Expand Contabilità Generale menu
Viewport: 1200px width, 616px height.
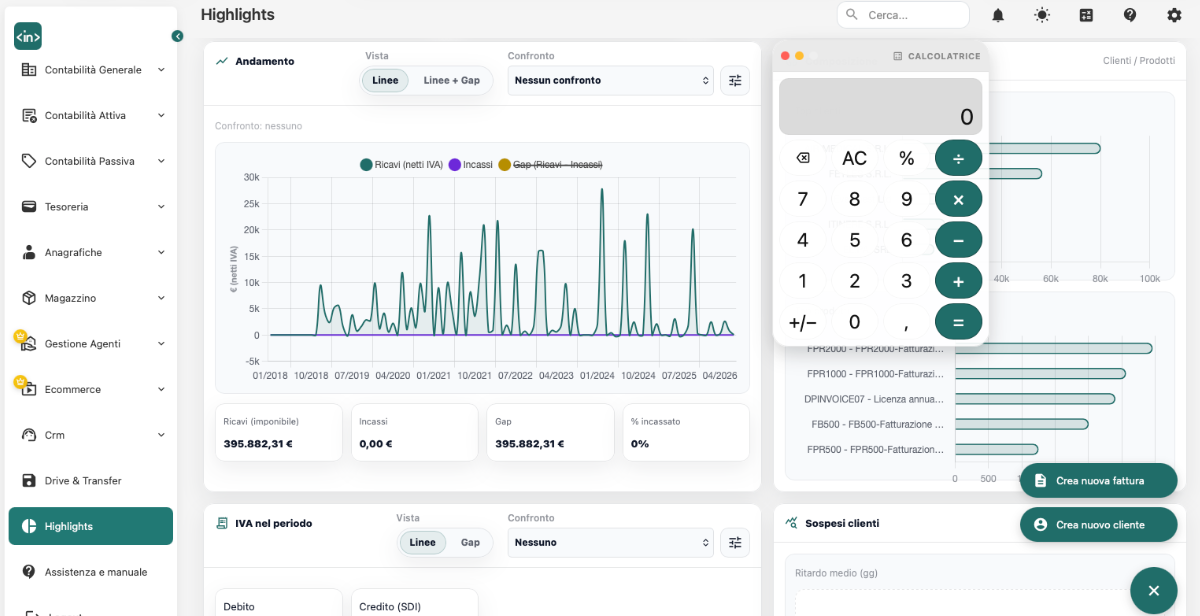[x=91, y=70]
